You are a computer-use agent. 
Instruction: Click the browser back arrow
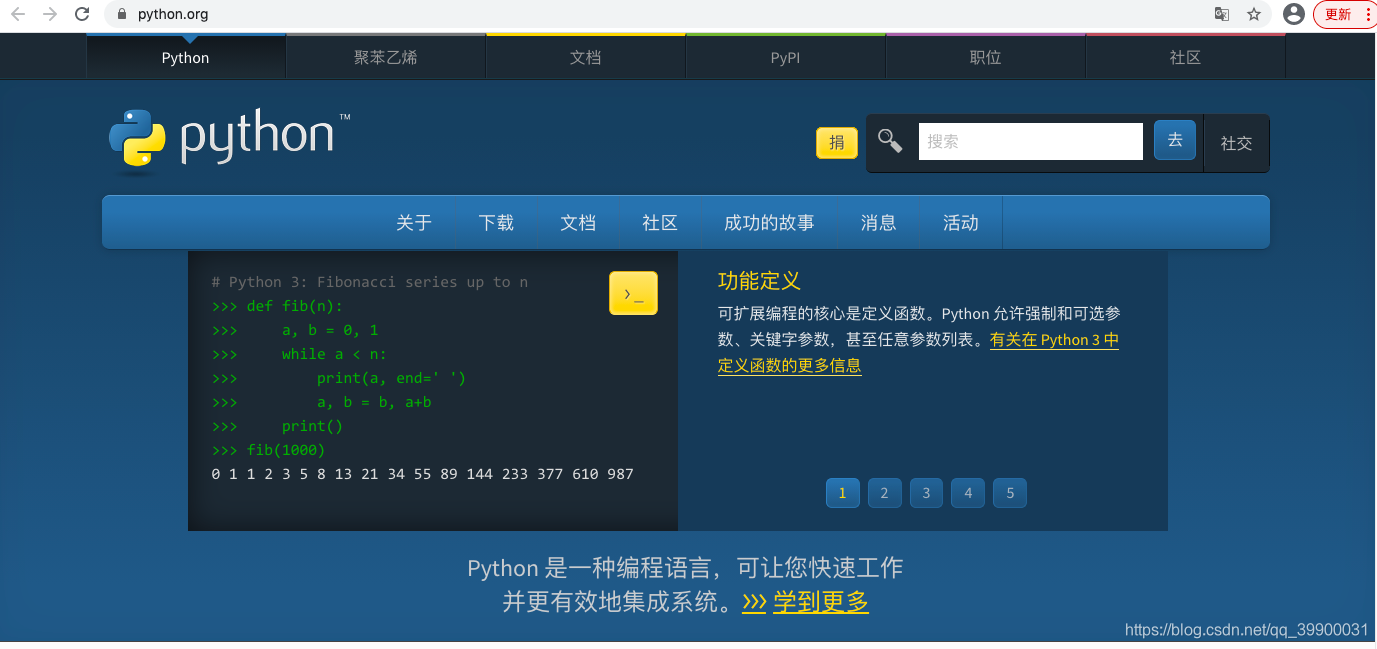tap(18, 14)
